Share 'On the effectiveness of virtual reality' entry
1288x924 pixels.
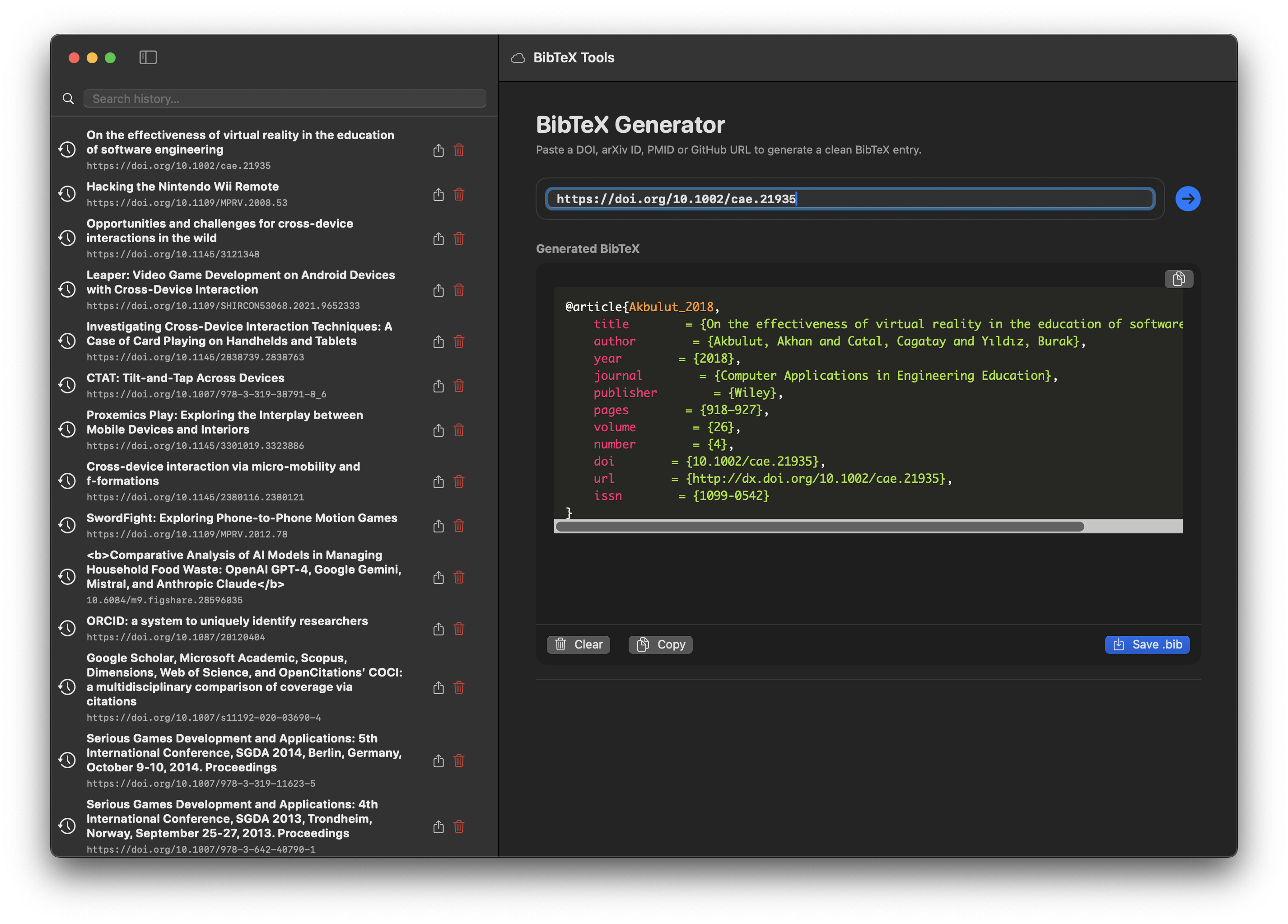pos(439,150)
